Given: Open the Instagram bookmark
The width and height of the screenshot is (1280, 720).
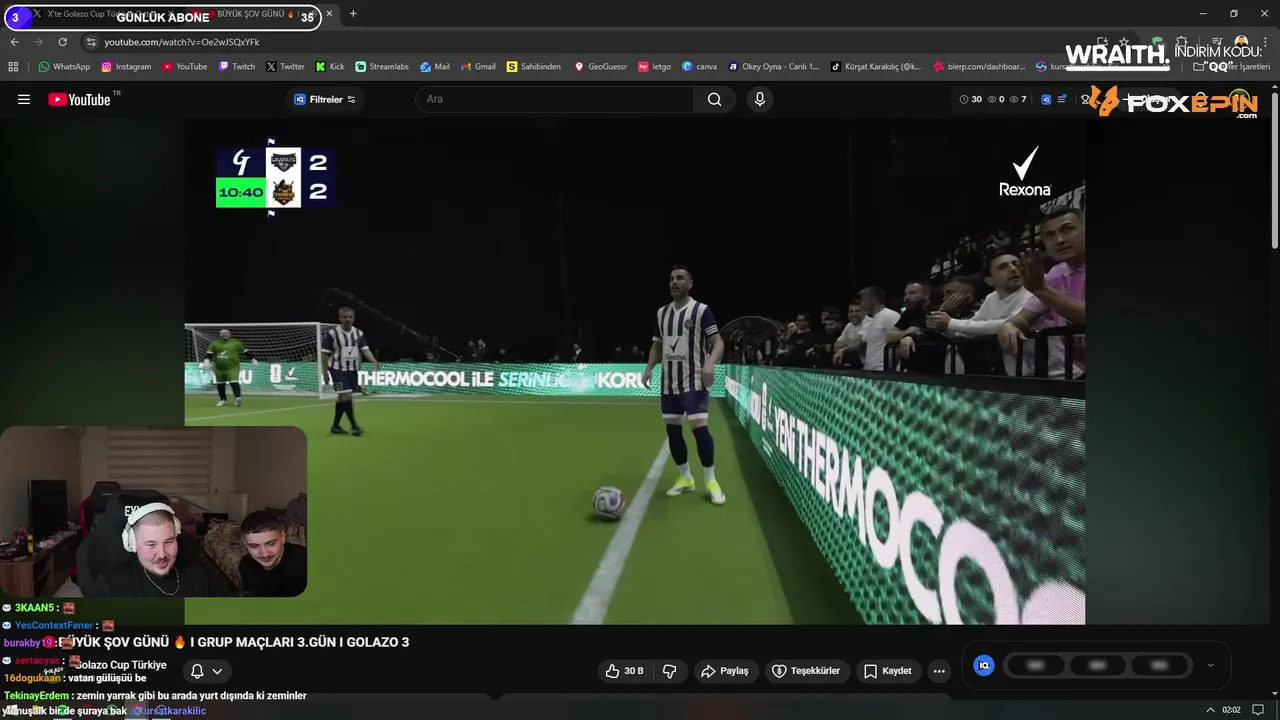Looking at the screenshot, I should pyautogui.click(x=126, y=67).
